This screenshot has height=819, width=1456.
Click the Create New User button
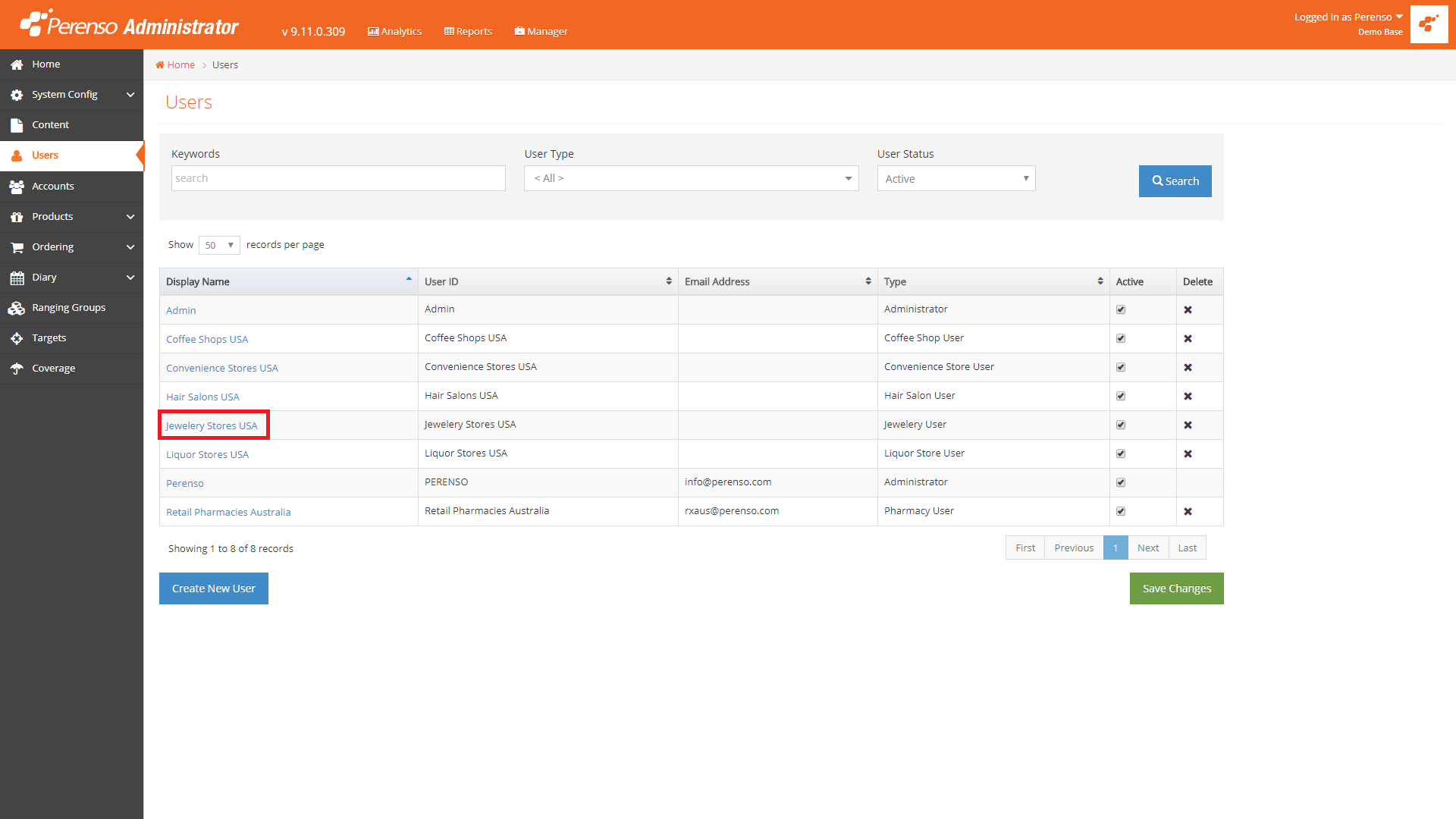(213, 588)
